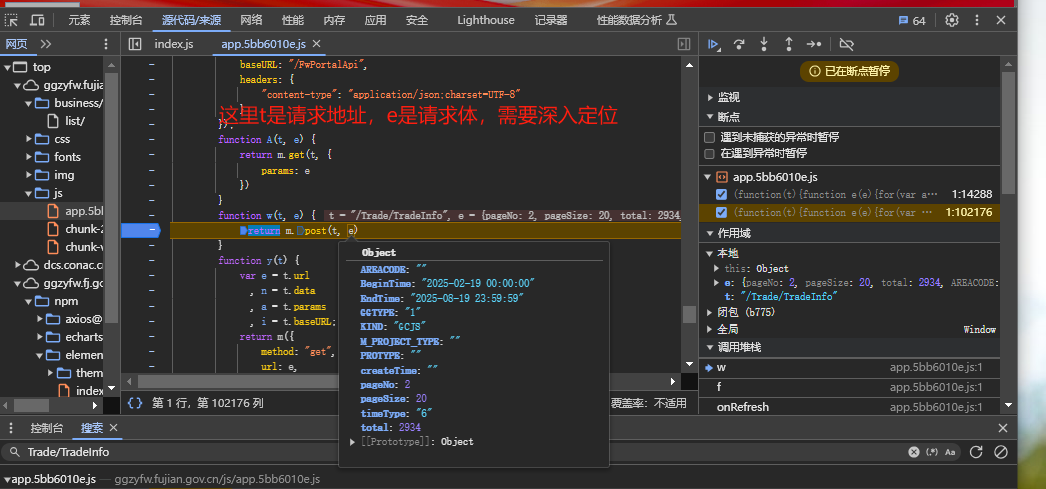The width and height of the screenshot is (1046, 489).
Task: Open the 性能数据分析 tab
Action: [637, 20]
